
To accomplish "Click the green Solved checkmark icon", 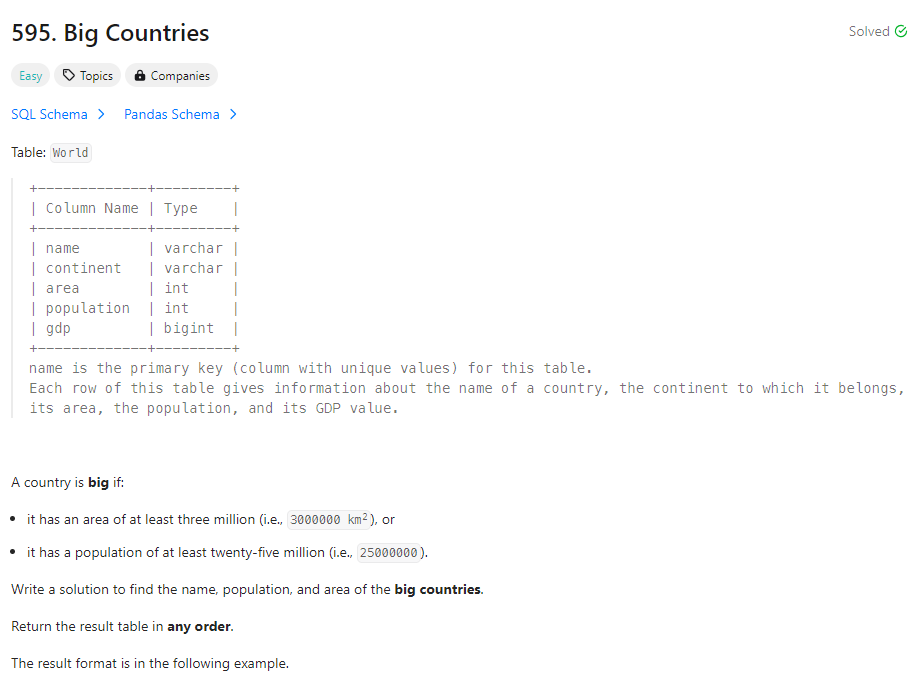I will click(903, 31).
